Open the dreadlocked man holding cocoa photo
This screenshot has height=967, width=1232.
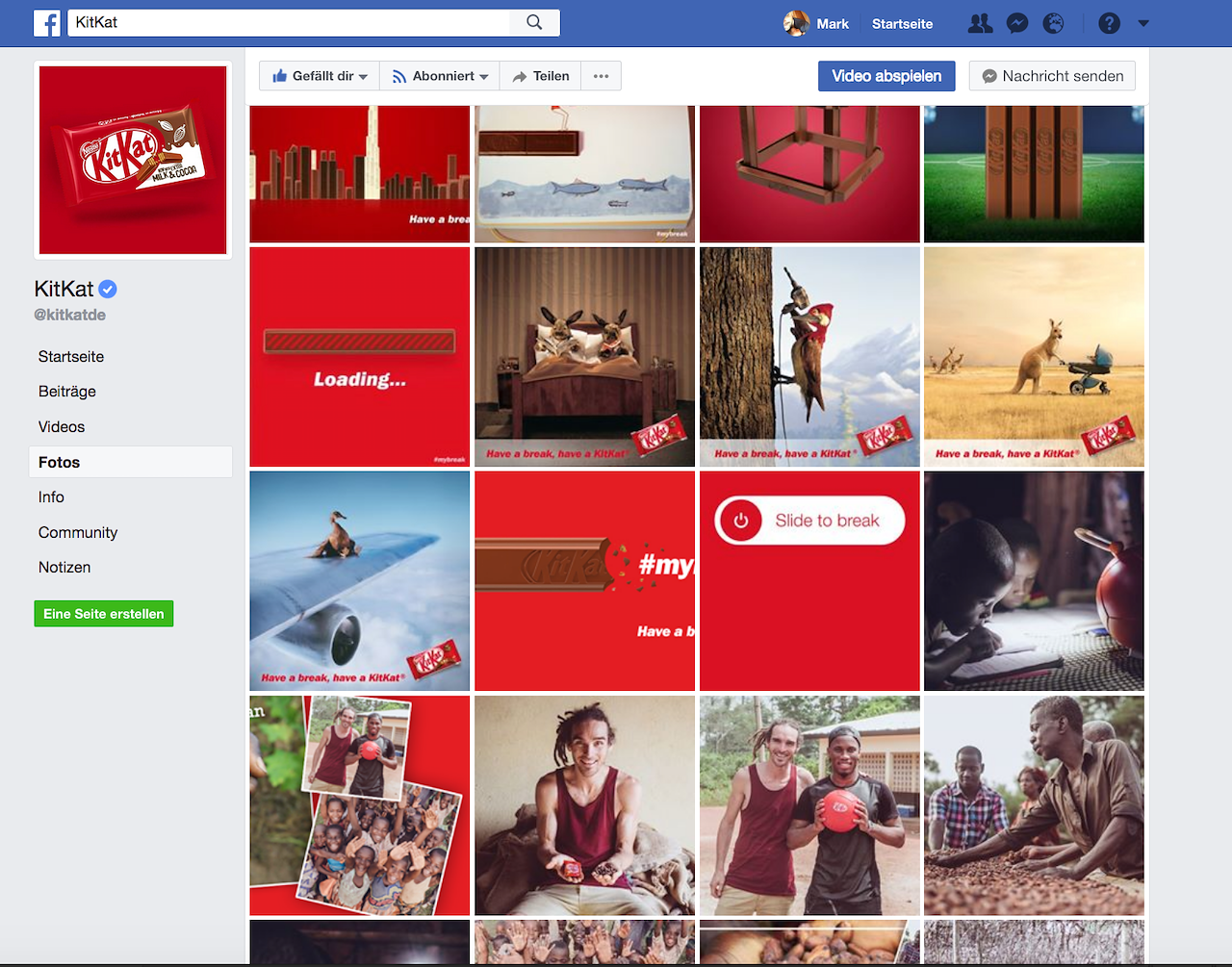click(x=584, y=805)
